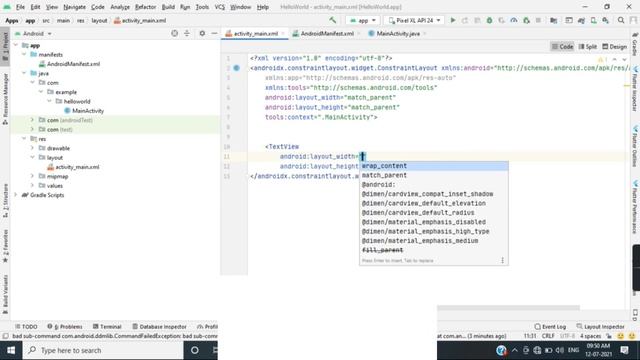The height and width of the screenshot is (360, 640).
Task: Open the Build Variants side tab
Action: click(5, 294)
